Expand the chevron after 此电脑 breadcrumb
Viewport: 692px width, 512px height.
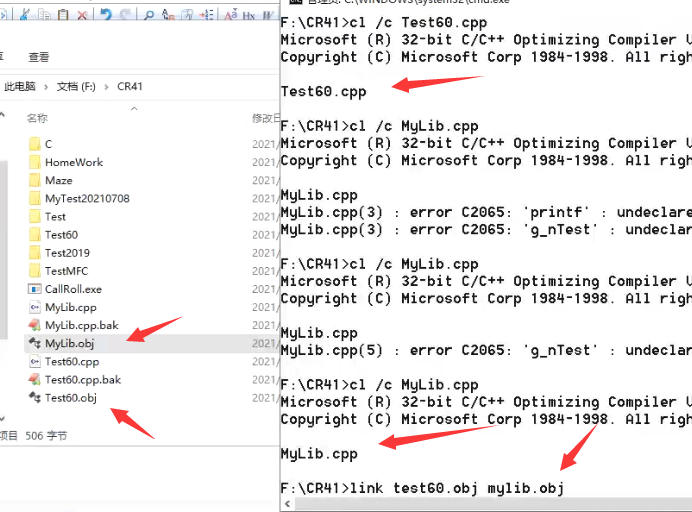tap(46, 87)
